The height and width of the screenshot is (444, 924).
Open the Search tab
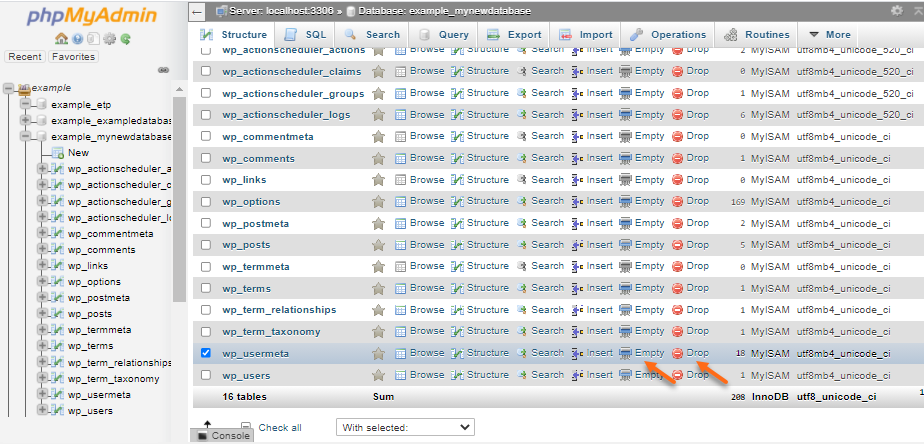pos(372,35)
